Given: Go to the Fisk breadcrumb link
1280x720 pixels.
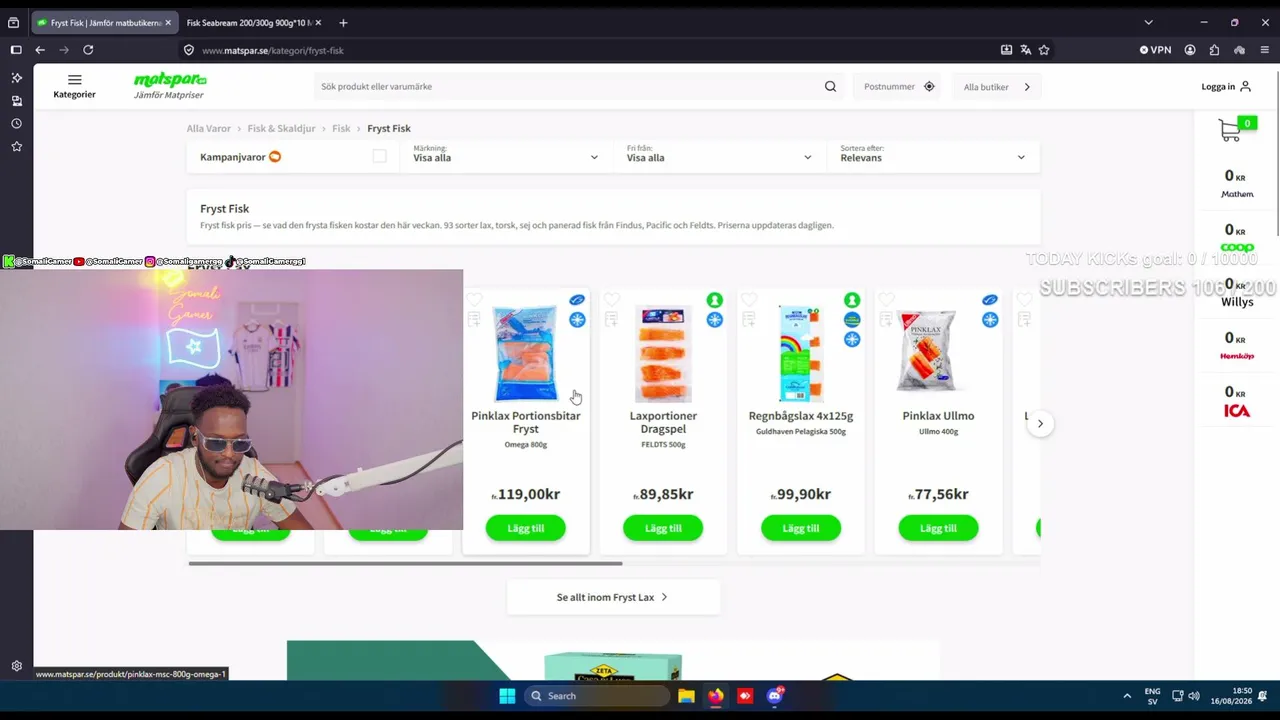Looking at the screenshot, I should tap(341, 128).
